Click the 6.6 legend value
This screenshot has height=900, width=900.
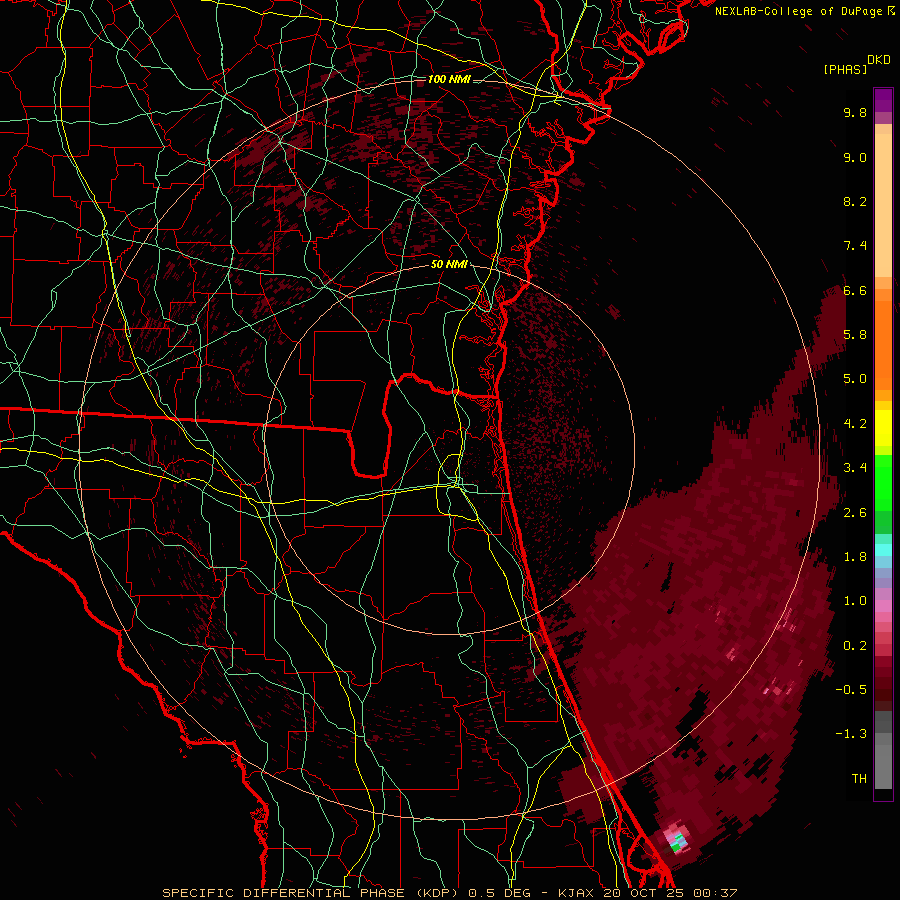click(855, 290)
